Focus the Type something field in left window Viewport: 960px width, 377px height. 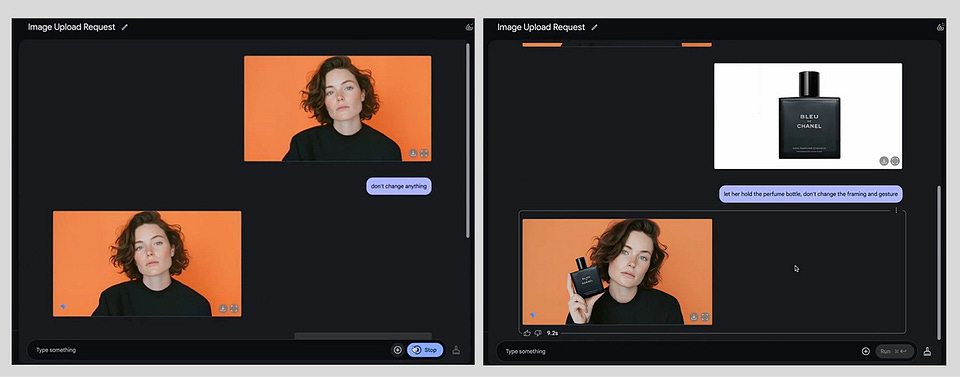[208, 350]
